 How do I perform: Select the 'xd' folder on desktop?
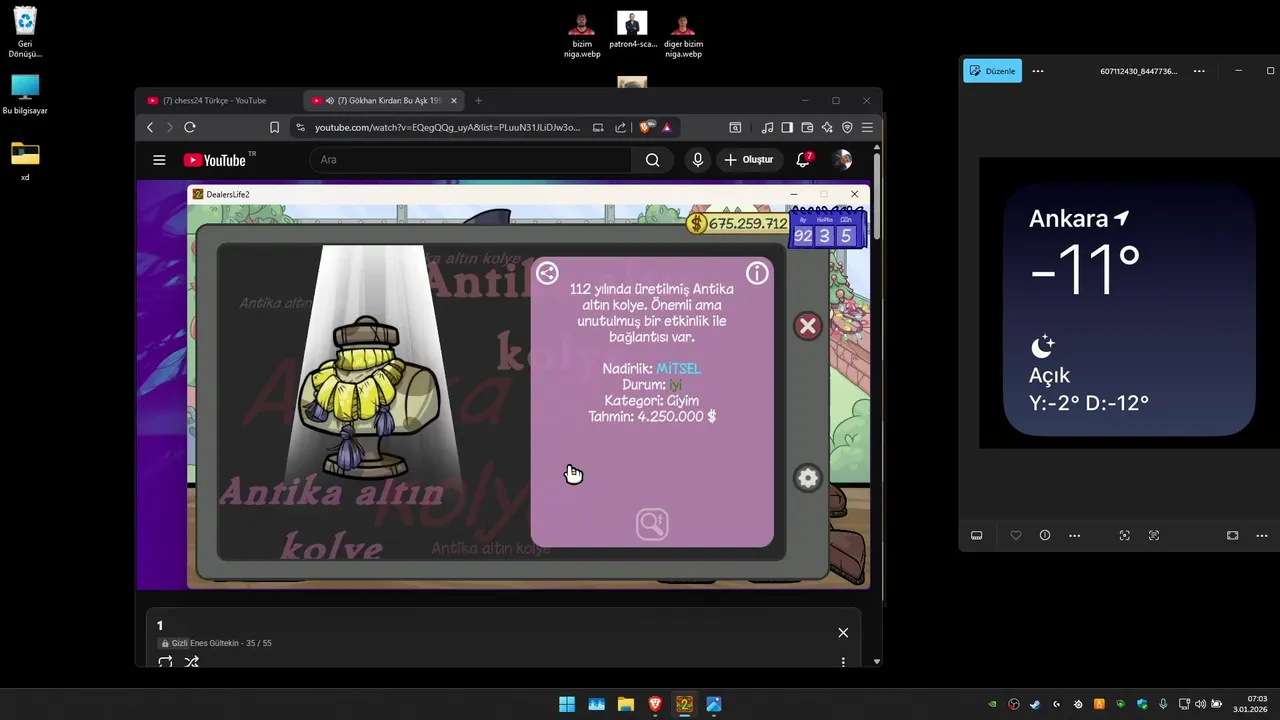tap(25, 162)
